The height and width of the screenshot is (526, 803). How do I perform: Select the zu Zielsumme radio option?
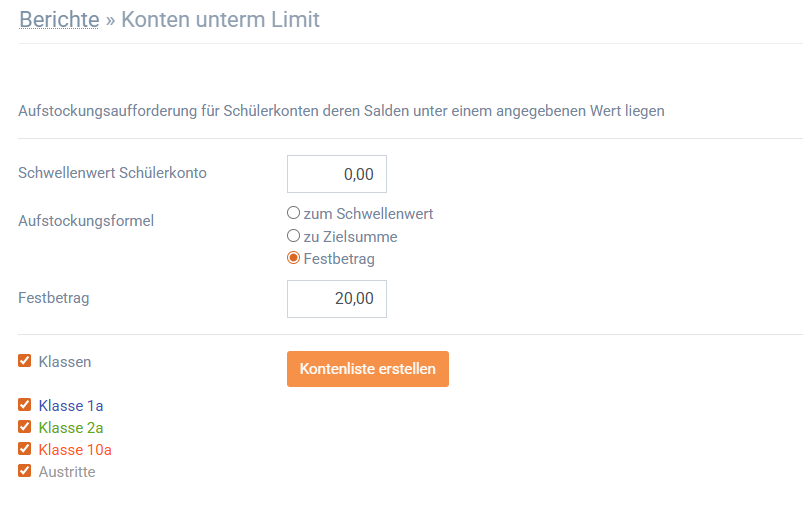click(x=293, y=236)
